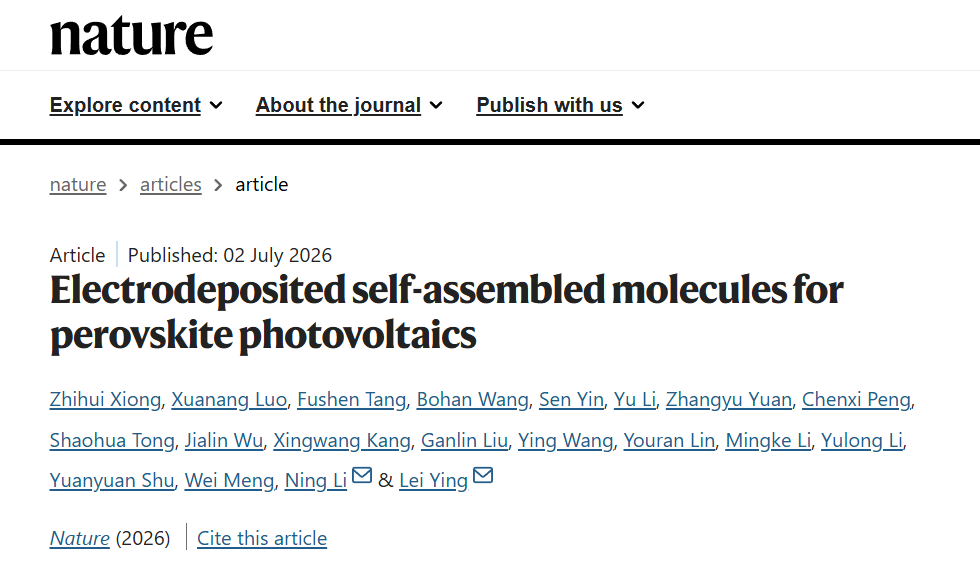Expand the Explore content chevron

[216, 105]
